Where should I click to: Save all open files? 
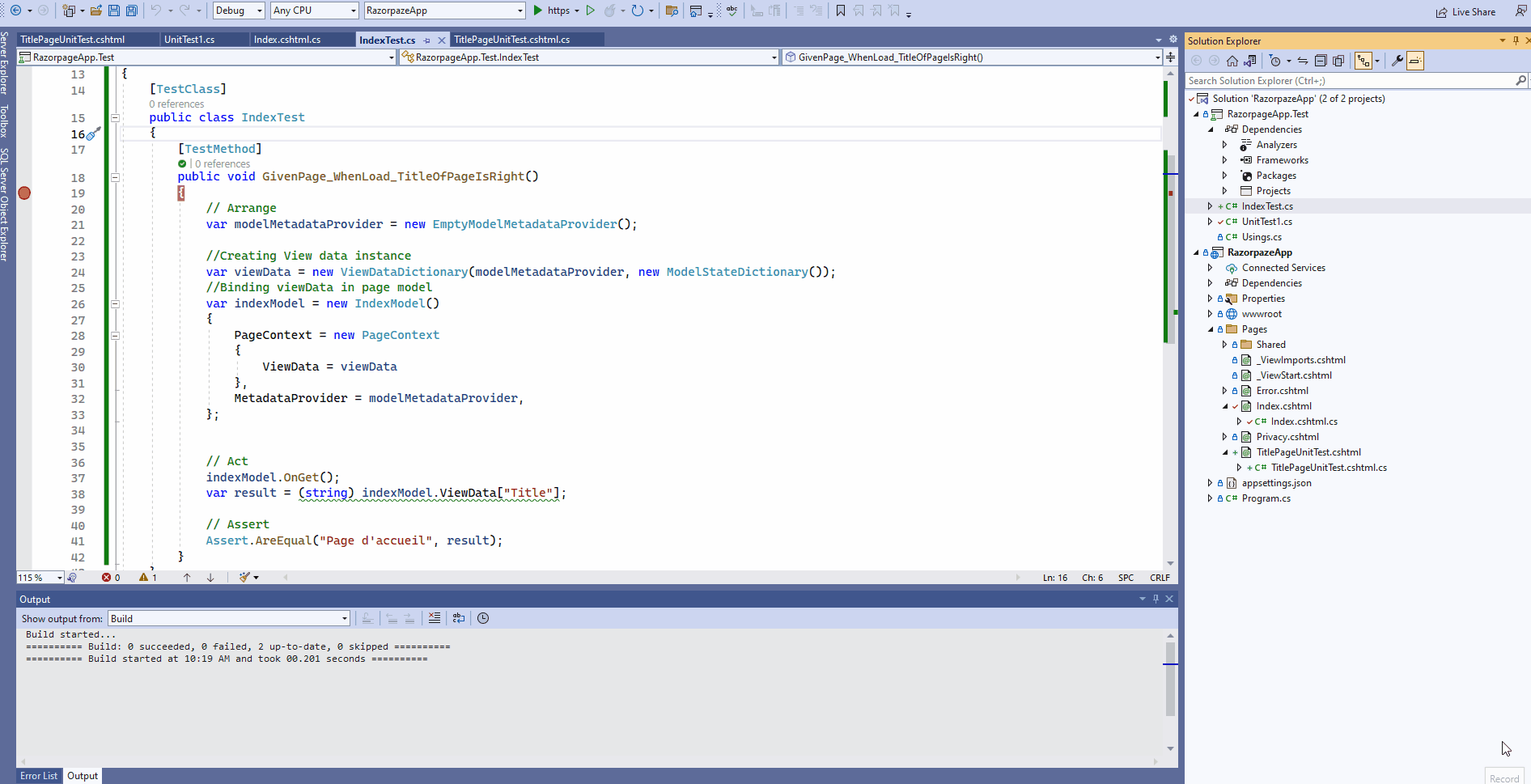coord(132,10)
